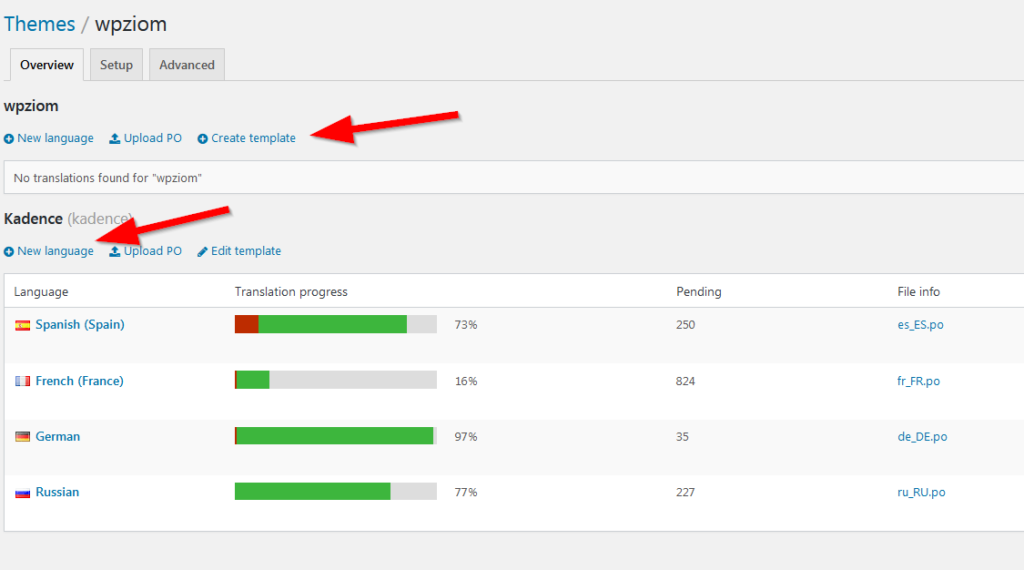This screenshot has width=1024, height=570.
Task: Switch to the Setup tab
Action: [x=116, y=65]
